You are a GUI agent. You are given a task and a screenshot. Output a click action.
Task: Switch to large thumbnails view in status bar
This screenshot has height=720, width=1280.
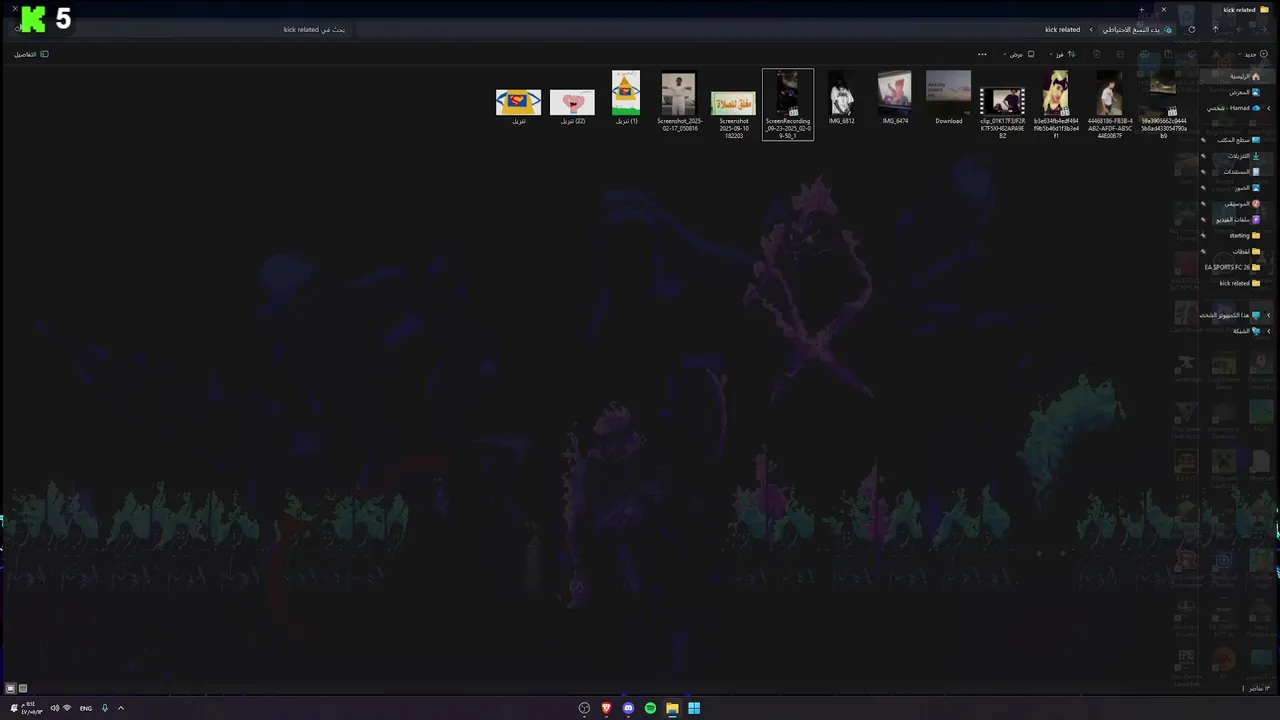[11, 688]
